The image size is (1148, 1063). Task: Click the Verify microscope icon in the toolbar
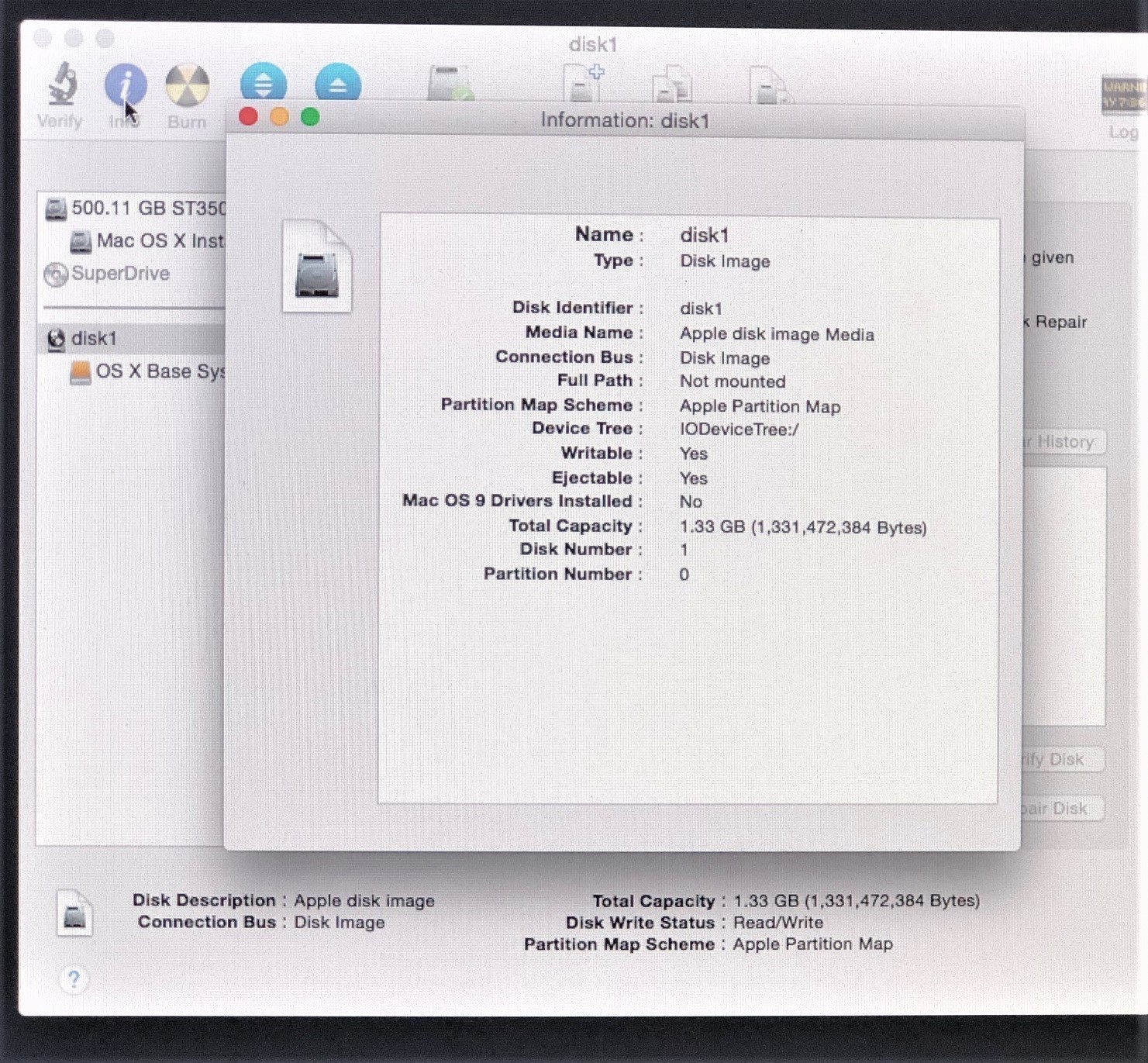click(61, 84)
